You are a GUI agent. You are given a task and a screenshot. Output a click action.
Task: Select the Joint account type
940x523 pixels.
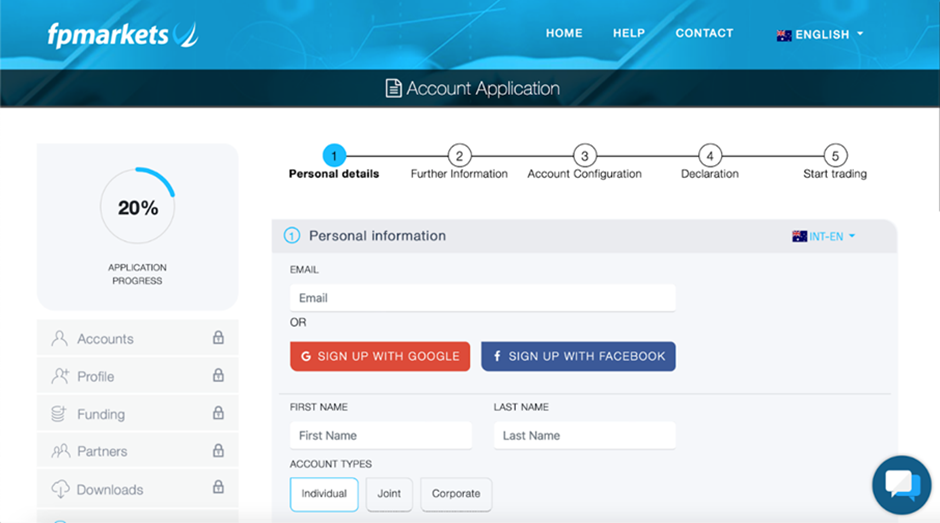pyautogui.click(x=389, y=494)
